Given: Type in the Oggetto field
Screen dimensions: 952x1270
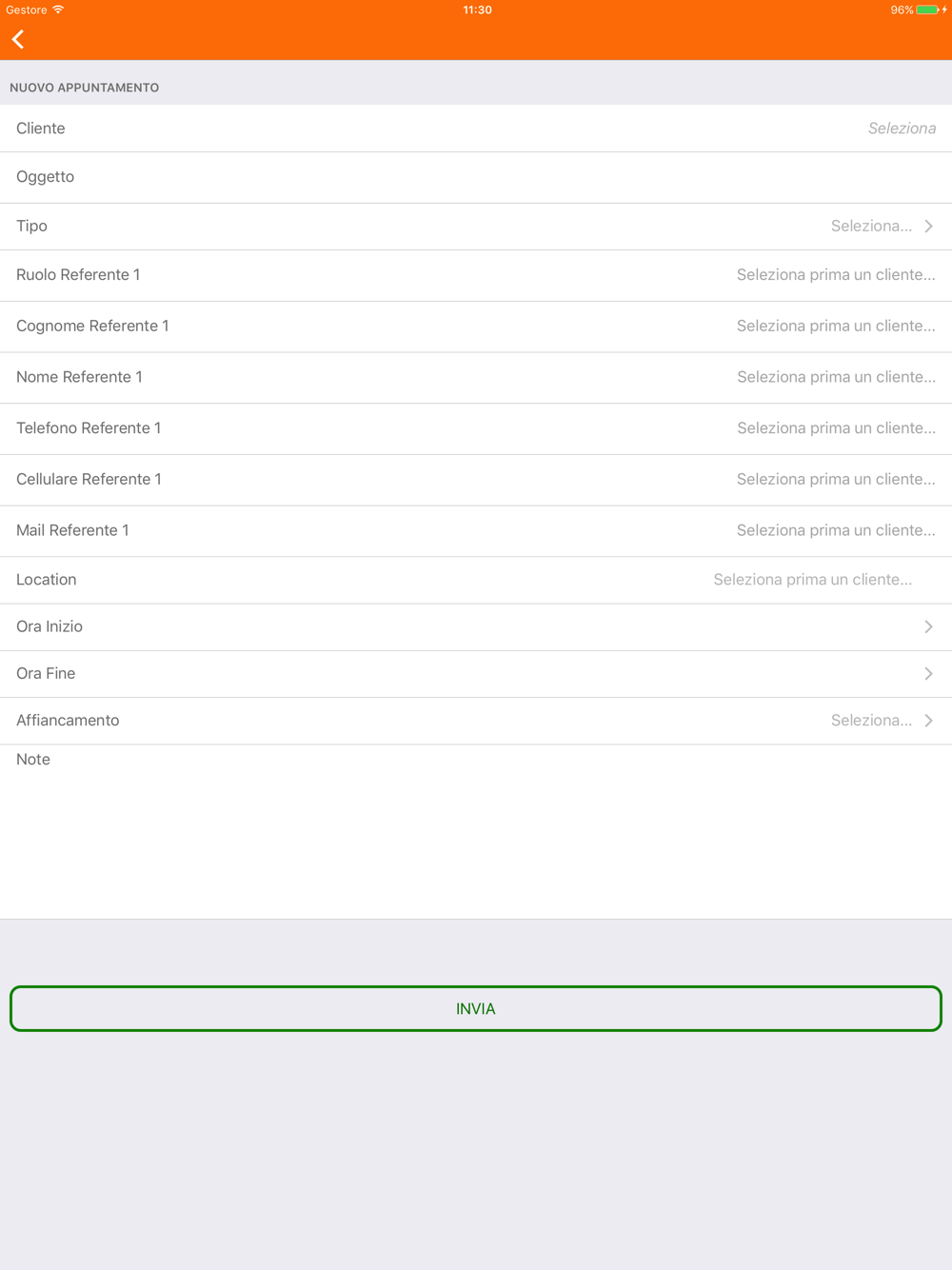Looking at the screenshot, I should [x=476, y=177].
